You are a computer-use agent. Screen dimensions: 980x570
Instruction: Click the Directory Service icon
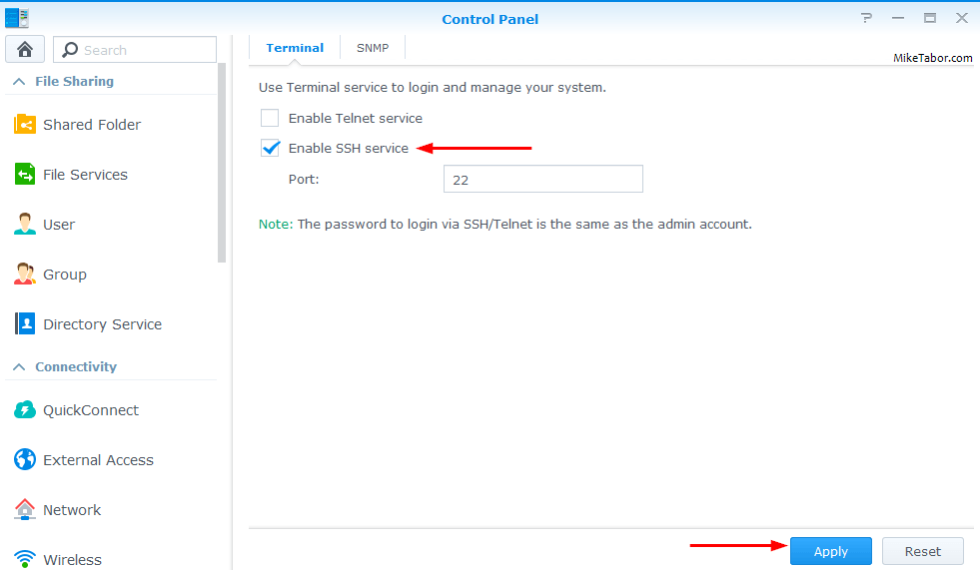25,324
